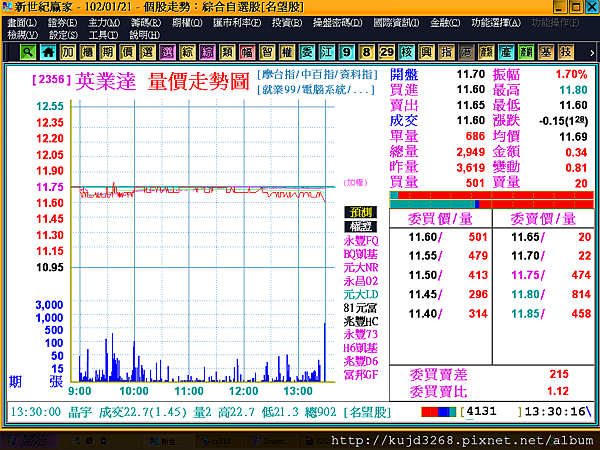Open the 智 toolbar icon
Screen dimensions: 600x450
coord(267,52)
